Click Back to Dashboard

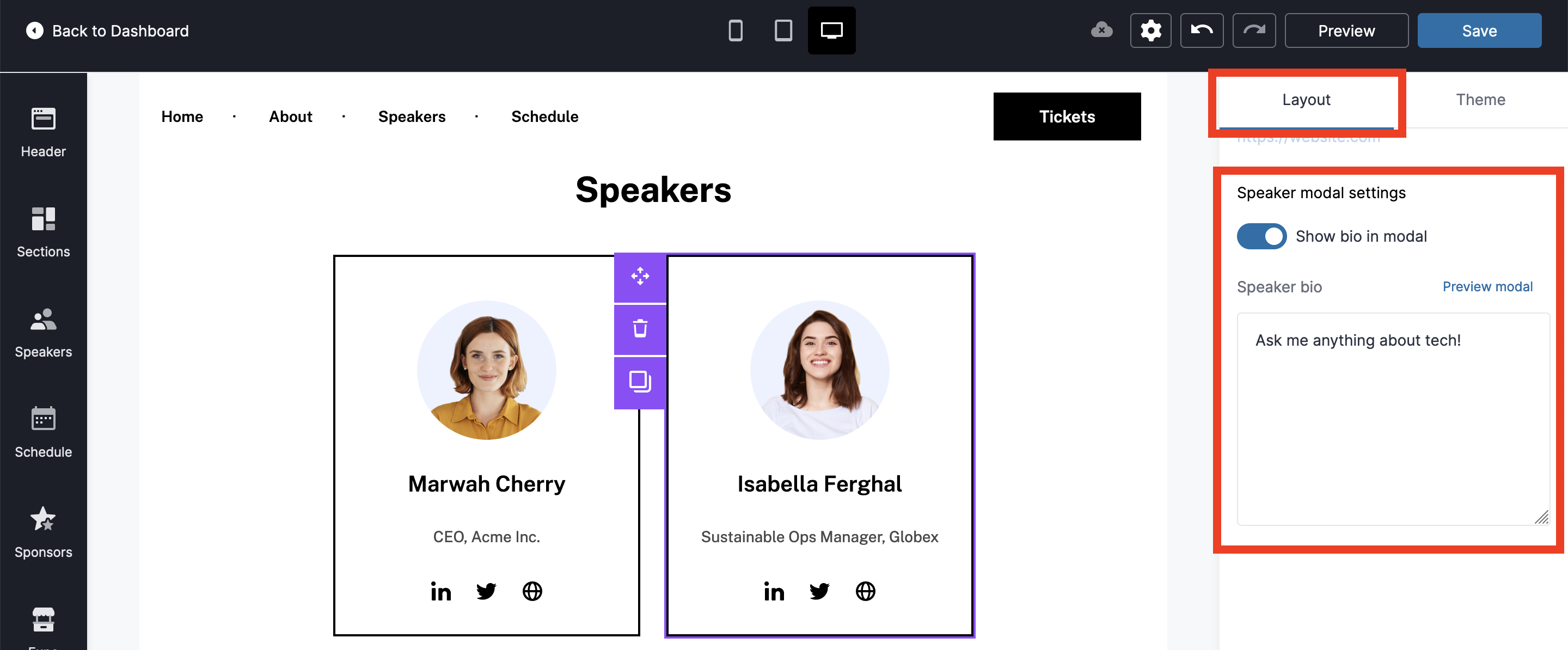108,30
